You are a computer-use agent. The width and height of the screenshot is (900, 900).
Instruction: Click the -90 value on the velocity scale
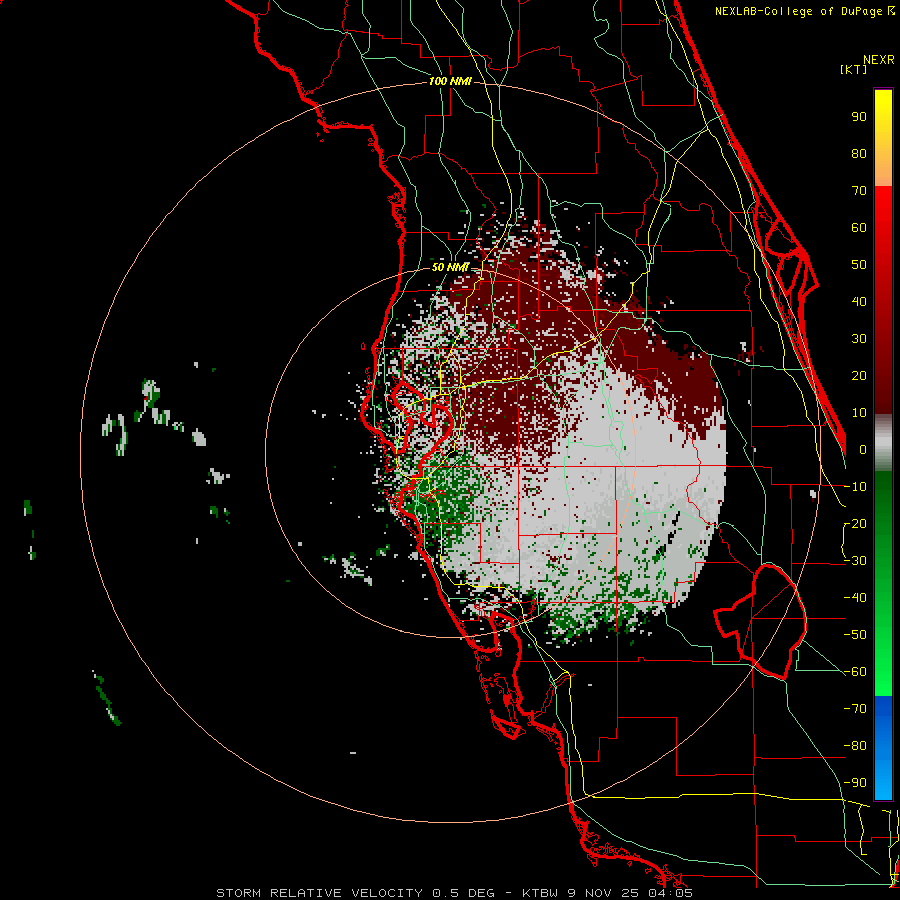coord(855,783)
